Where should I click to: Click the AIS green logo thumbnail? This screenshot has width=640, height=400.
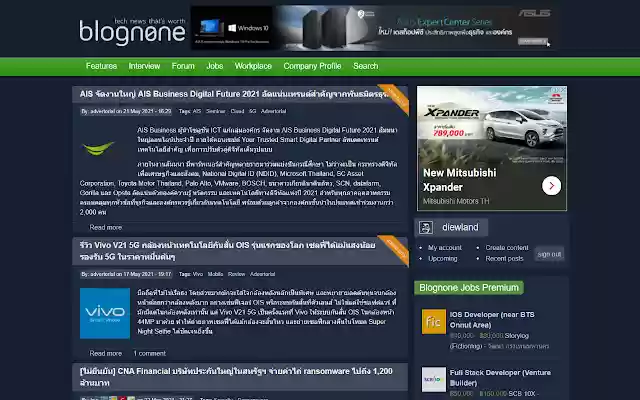point(98,148)
